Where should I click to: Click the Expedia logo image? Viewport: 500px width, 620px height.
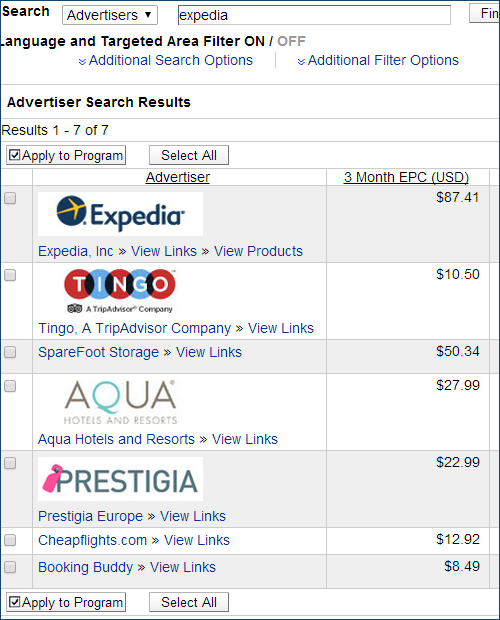click(120, 214)
